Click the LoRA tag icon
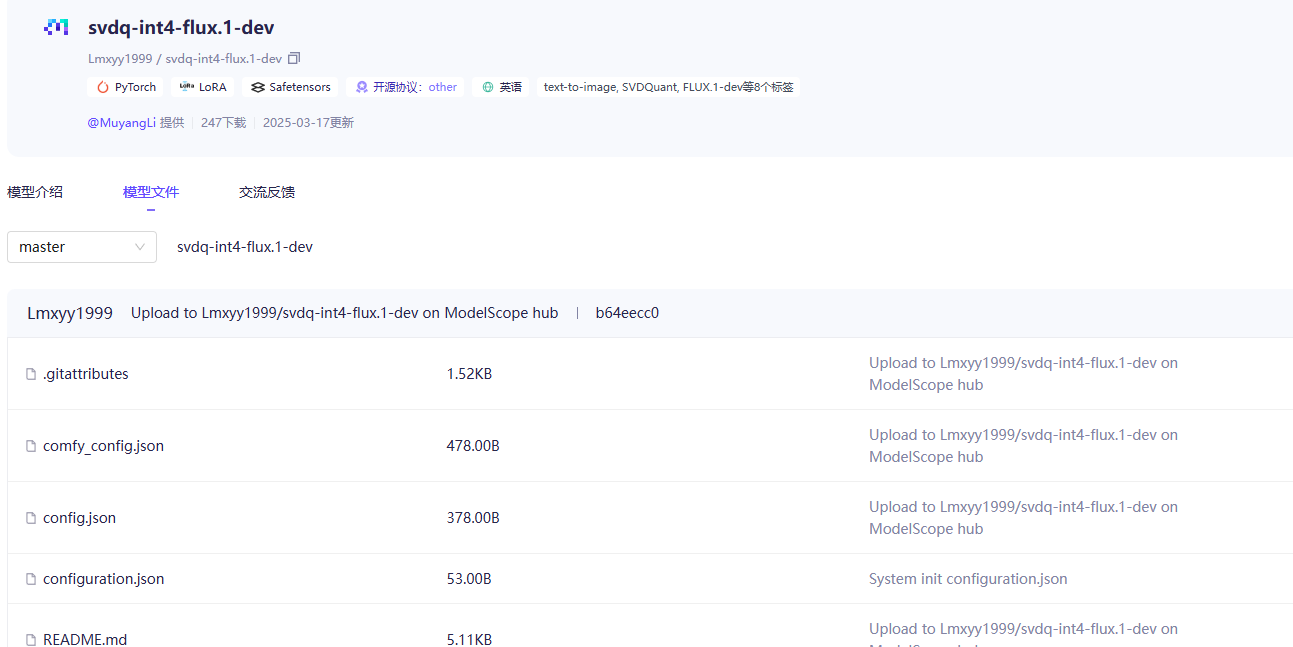 [x=186, y=87]
